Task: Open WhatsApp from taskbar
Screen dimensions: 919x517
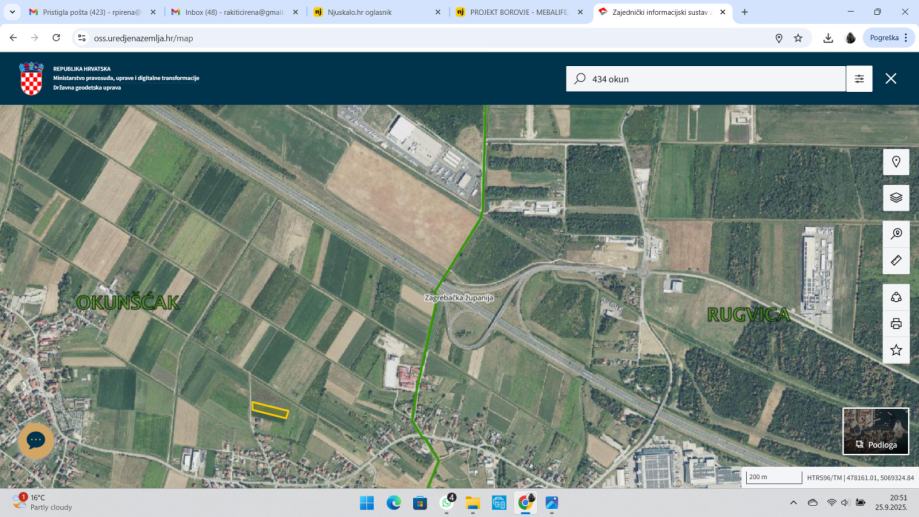Action: (x=447, y=503)
